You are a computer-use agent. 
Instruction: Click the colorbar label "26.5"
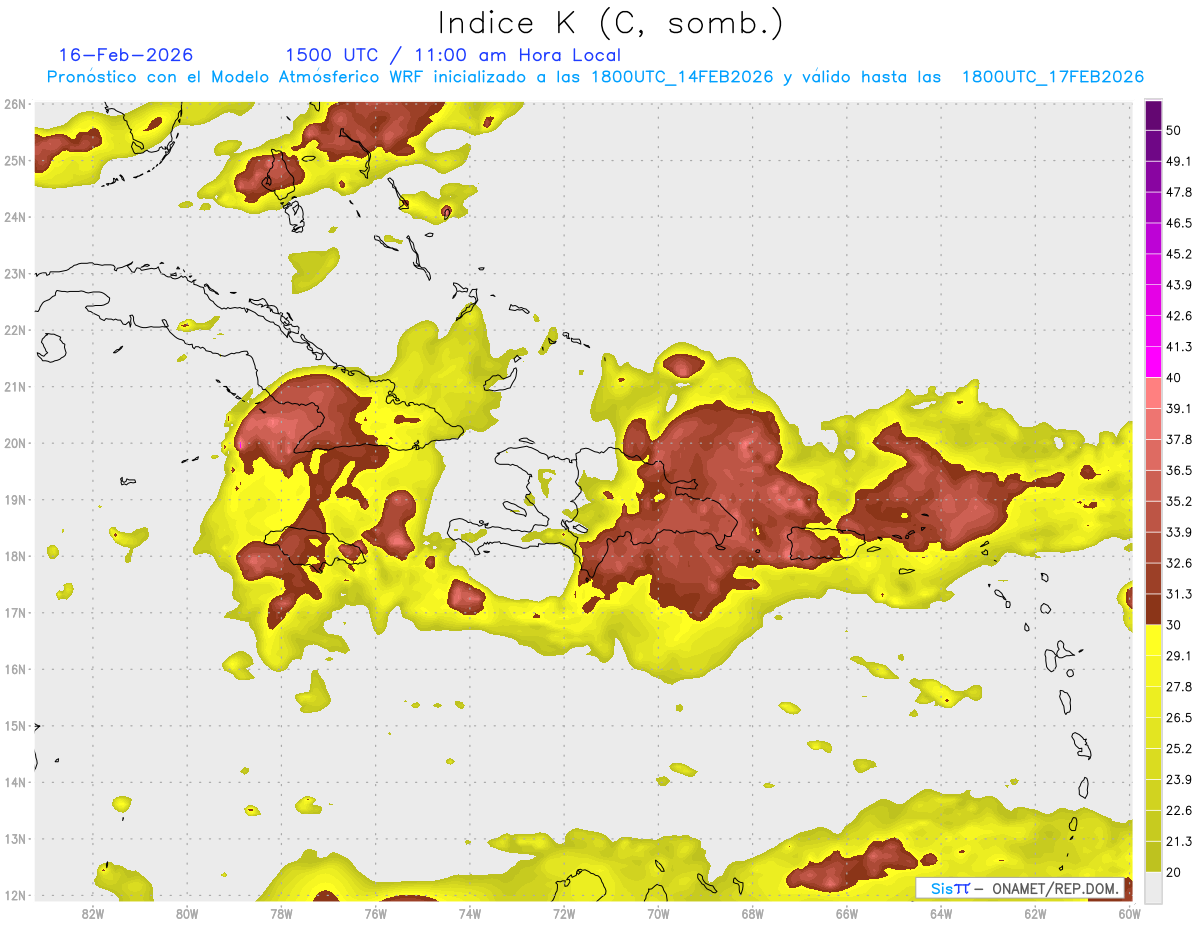[1177, 718]
